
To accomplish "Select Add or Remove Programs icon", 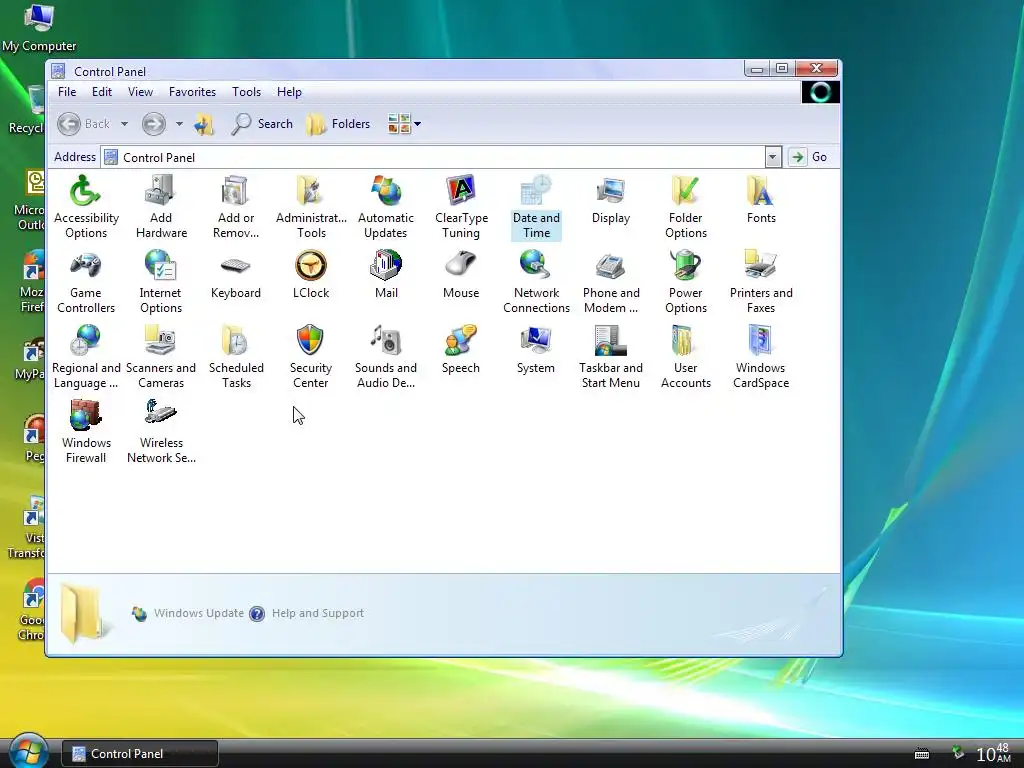I will pos(236,206).
